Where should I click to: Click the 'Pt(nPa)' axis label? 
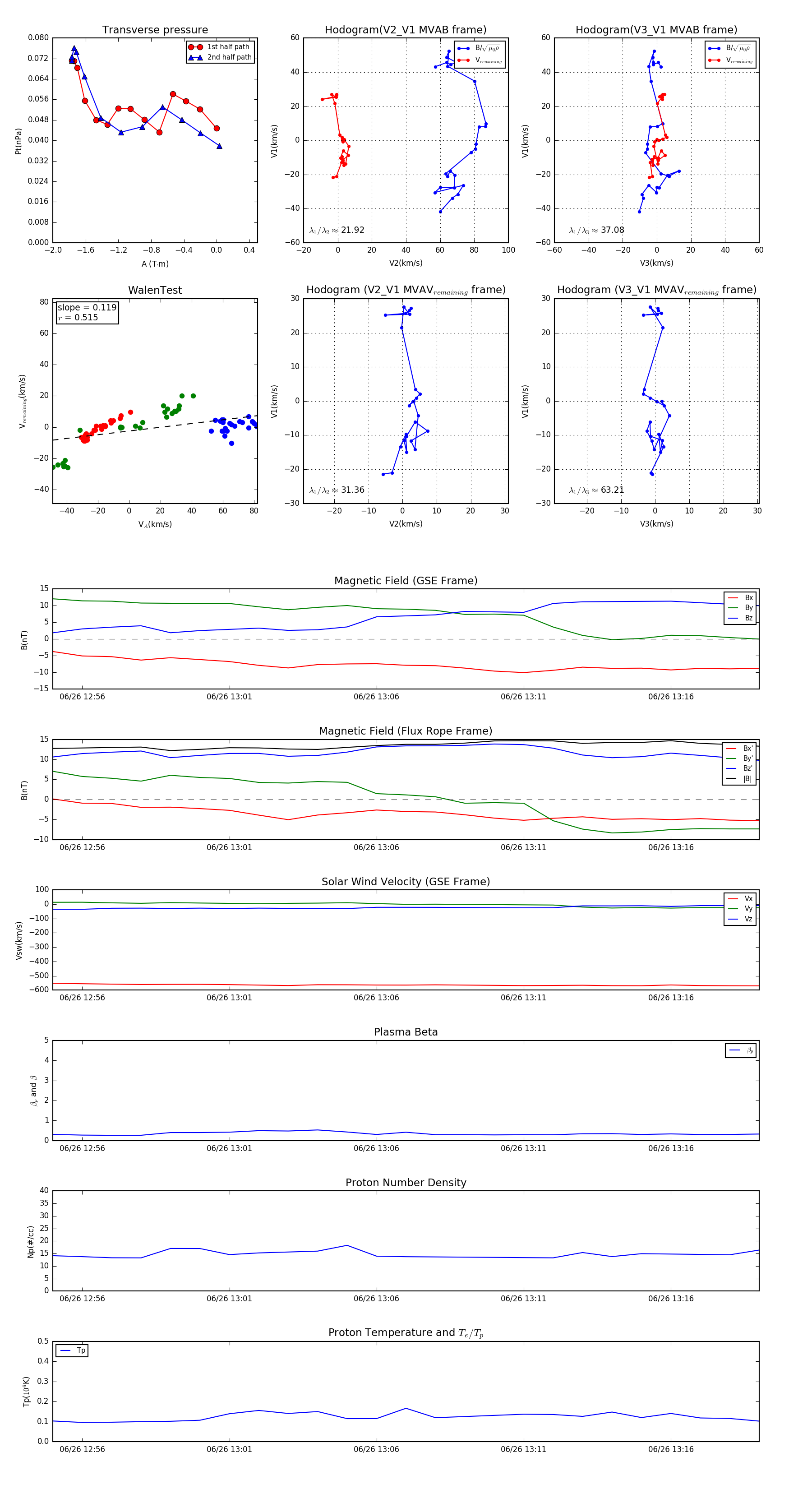pos(18,140)
